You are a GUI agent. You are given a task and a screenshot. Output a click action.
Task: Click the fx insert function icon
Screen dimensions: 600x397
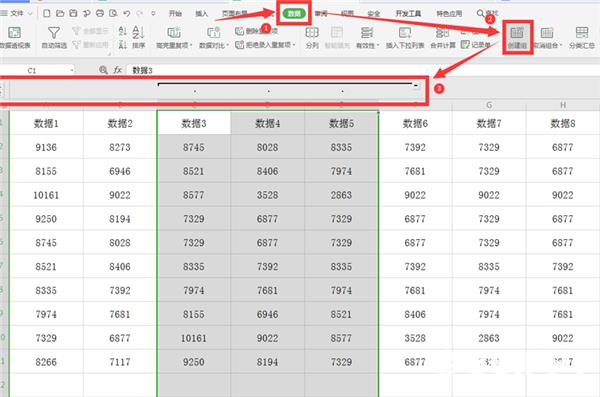click(117, 70)
